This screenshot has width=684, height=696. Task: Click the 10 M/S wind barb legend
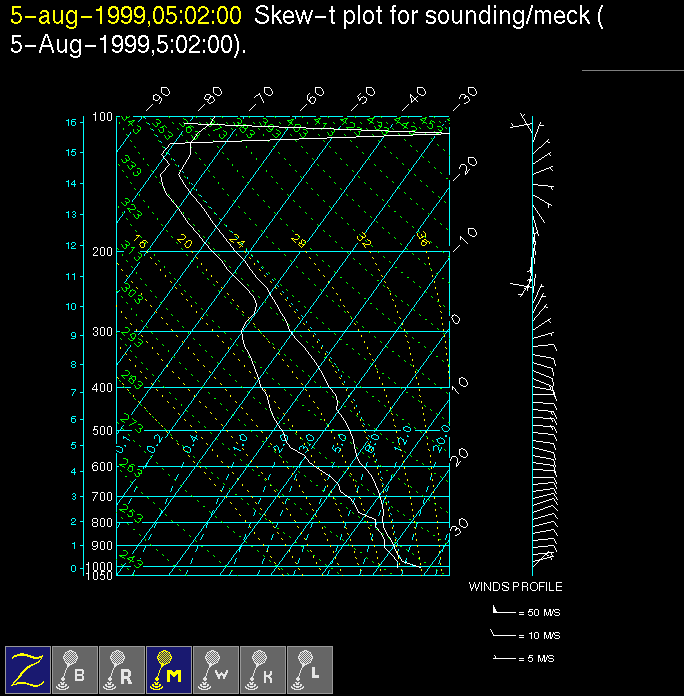coord(520,635)
